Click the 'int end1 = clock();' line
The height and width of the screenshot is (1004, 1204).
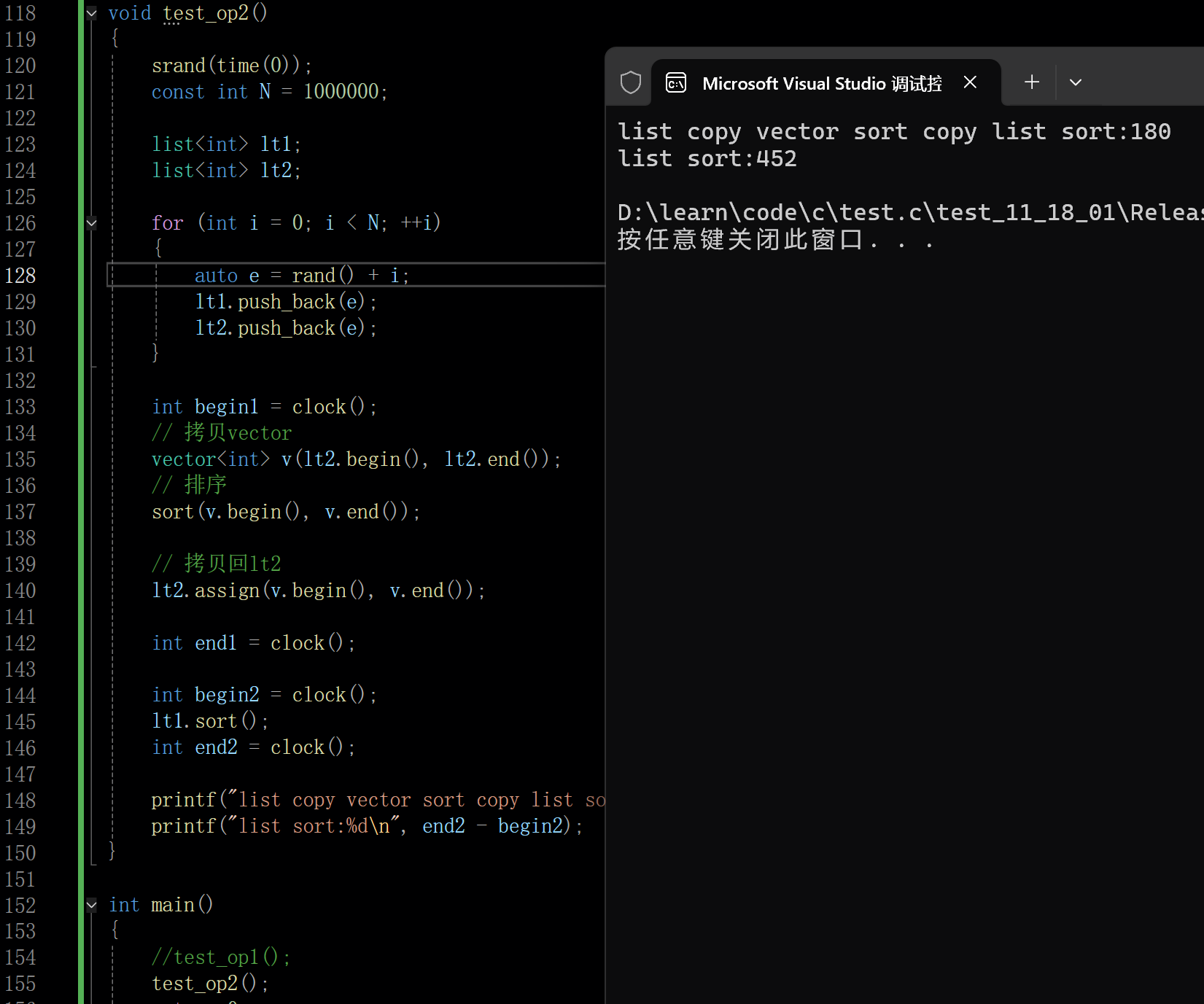tap(254, 643)
